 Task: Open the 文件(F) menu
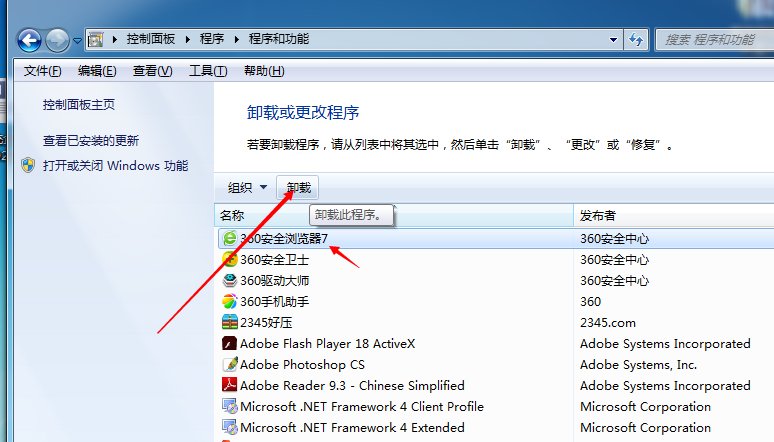pos(42,71)
